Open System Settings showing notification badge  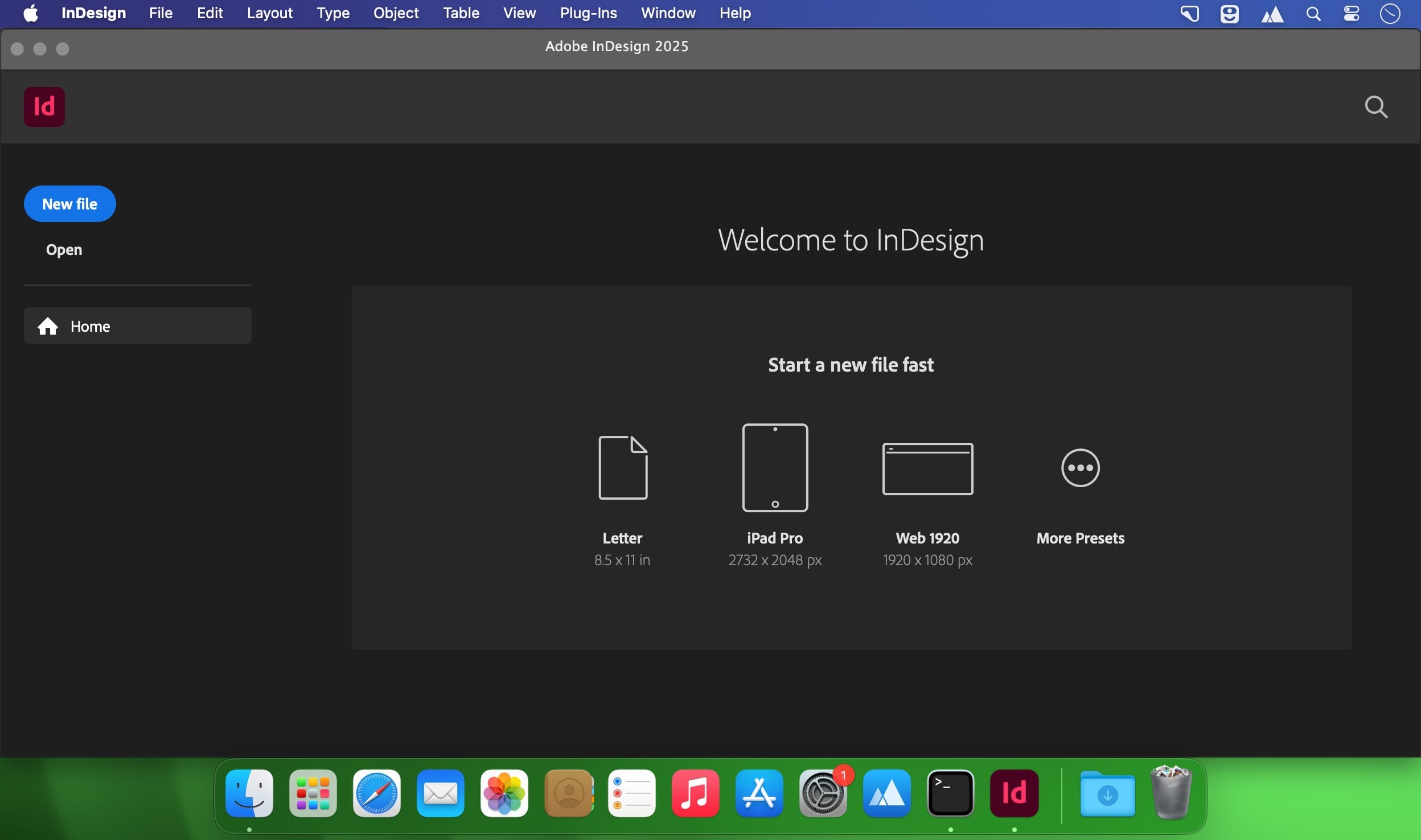(x=823, y=793)
